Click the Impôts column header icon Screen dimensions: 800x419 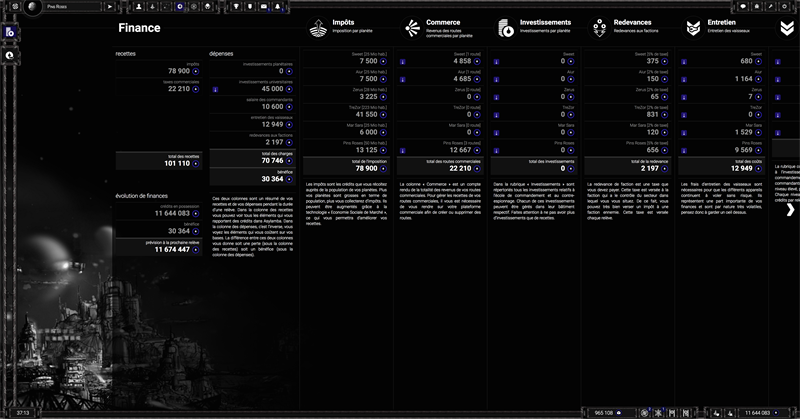(x=319, y=29)
